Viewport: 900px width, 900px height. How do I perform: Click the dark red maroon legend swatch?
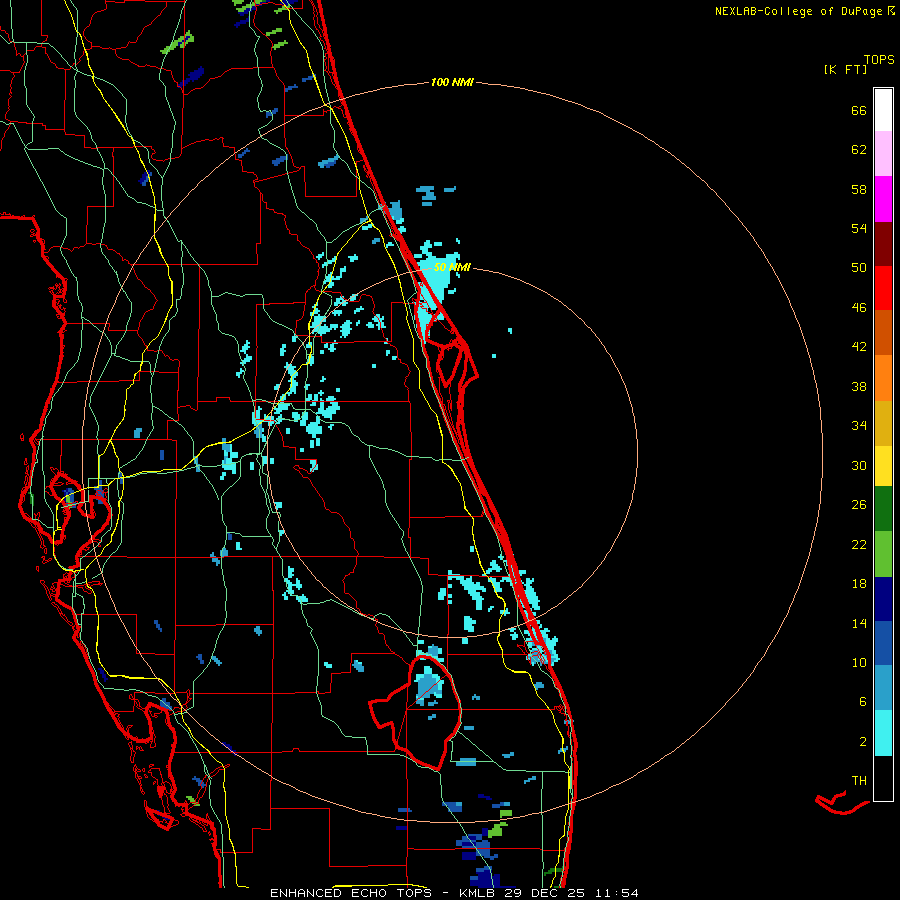pos(883,244)
